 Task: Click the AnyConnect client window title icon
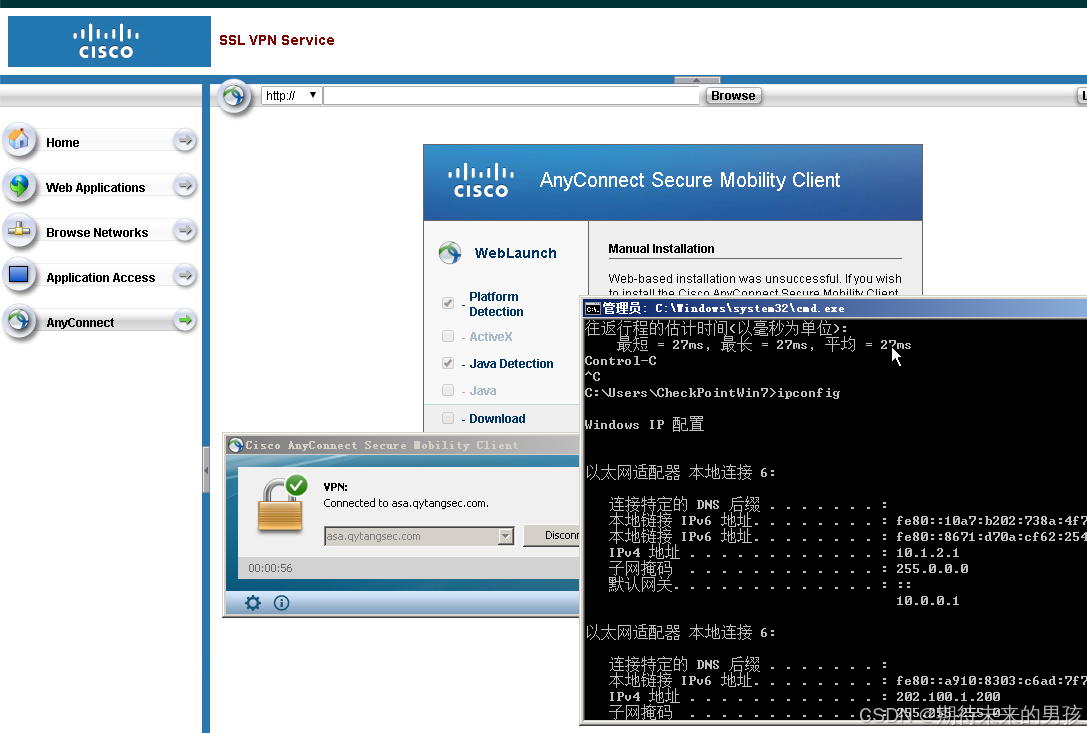[x=236, y=445]
